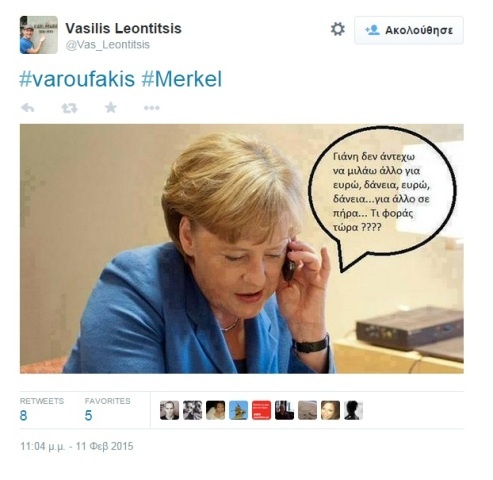Open the #Merkel hashtag link
Viewport: 493px width, 480px height.
click(182, 79)
